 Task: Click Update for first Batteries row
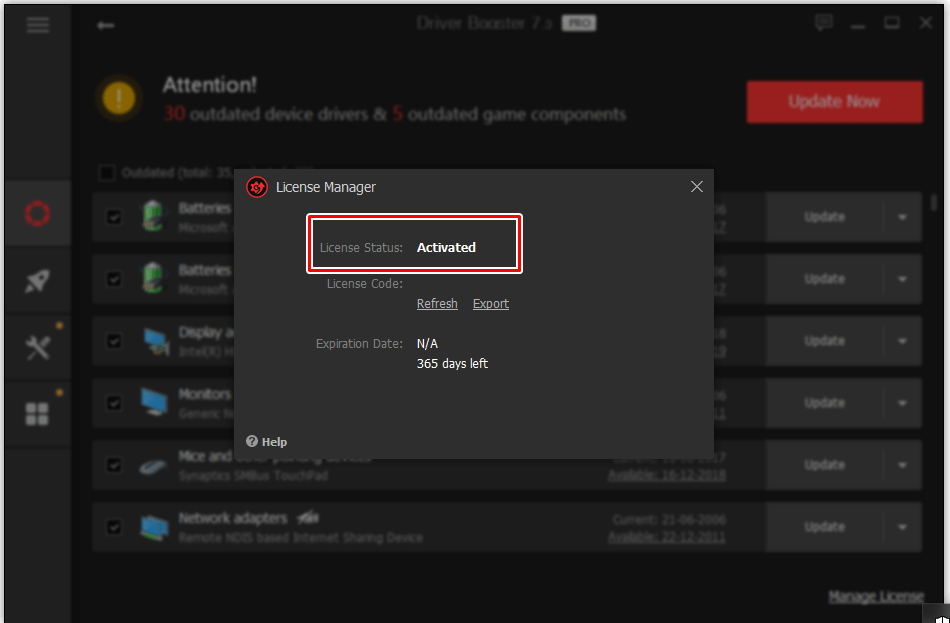[x=824, y=217]
